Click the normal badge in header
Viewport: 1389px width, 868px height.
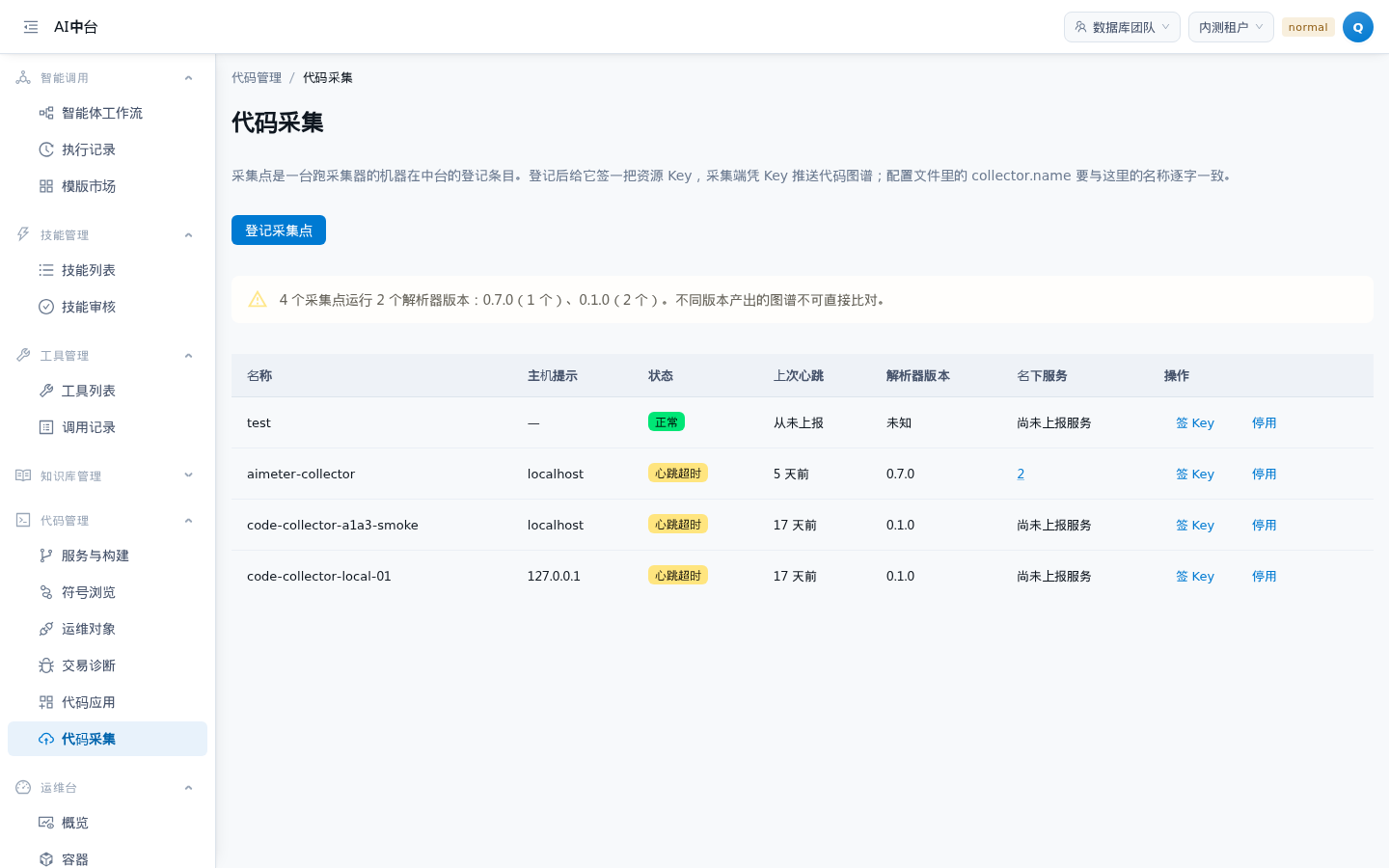click(1308, 27)
